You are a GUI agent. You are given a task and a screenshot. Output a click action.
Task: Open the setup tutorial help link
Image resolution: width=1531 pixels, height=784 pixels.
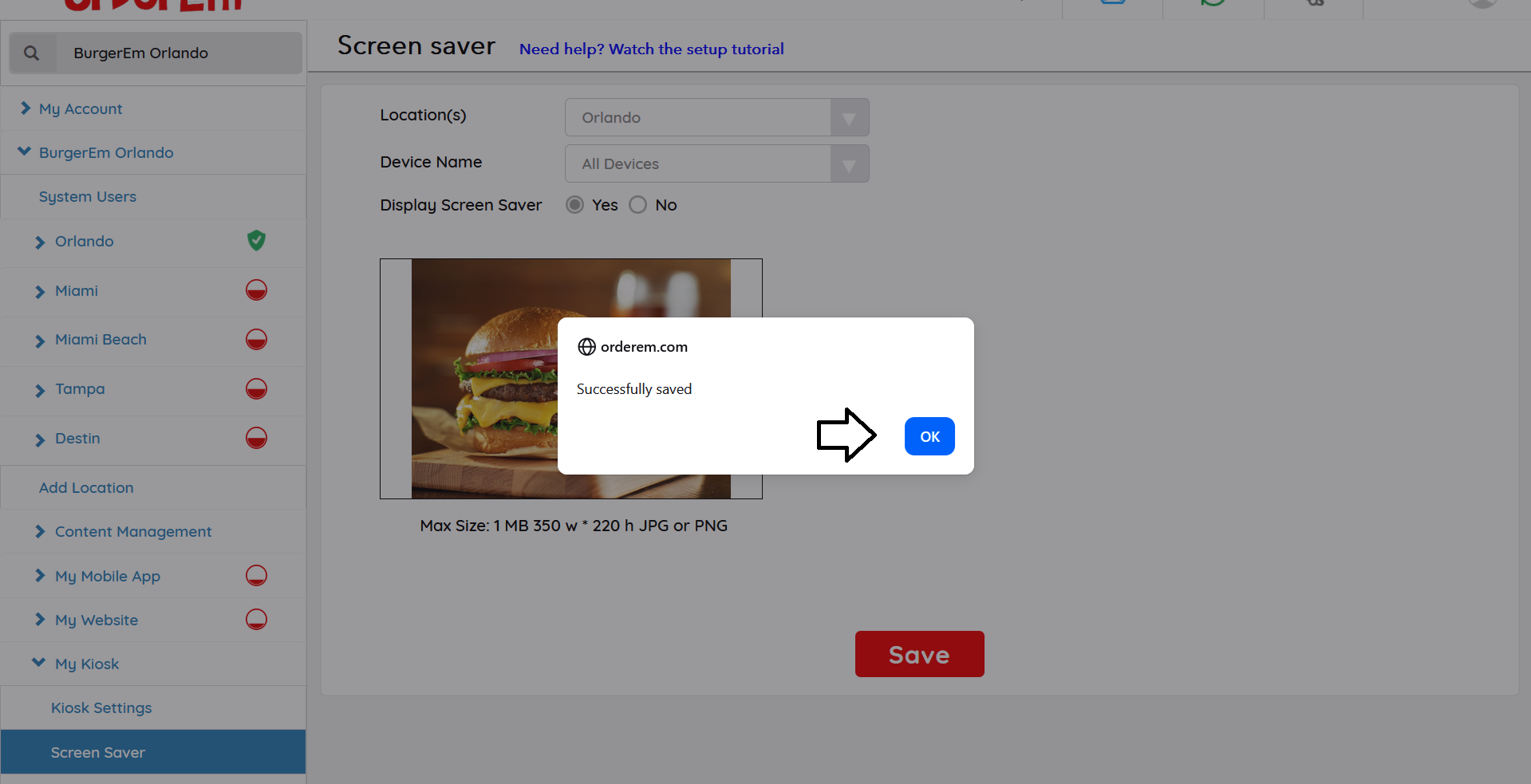(651, 49)
